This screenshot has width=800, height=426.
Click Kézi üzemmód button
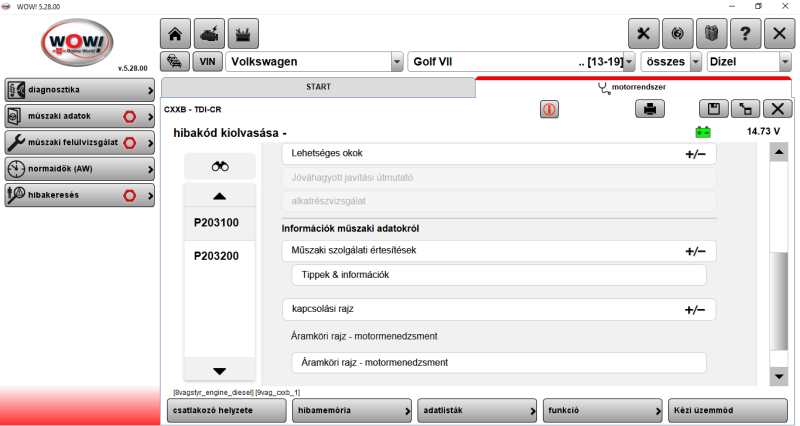pyautogui.click(x=728, y=411)
